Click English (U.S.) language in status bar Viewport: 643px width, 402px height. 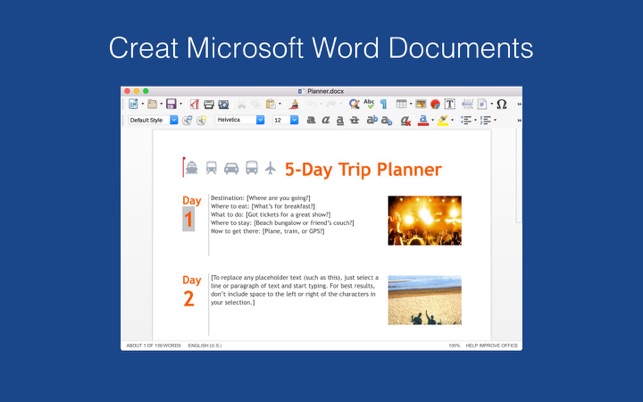coord(205,345)
